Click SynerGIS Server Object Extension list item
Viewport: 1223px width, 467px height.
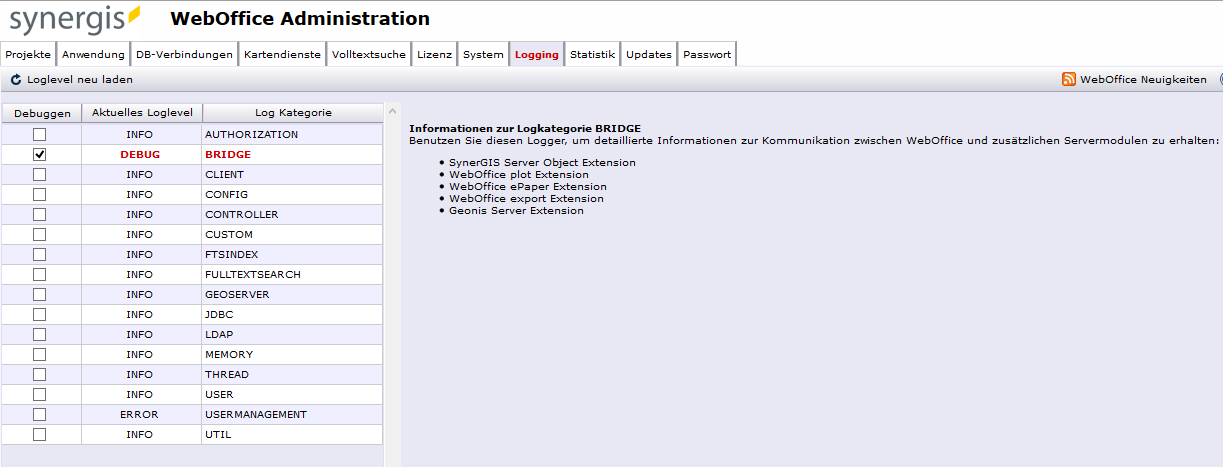click(x=542, y=162)
